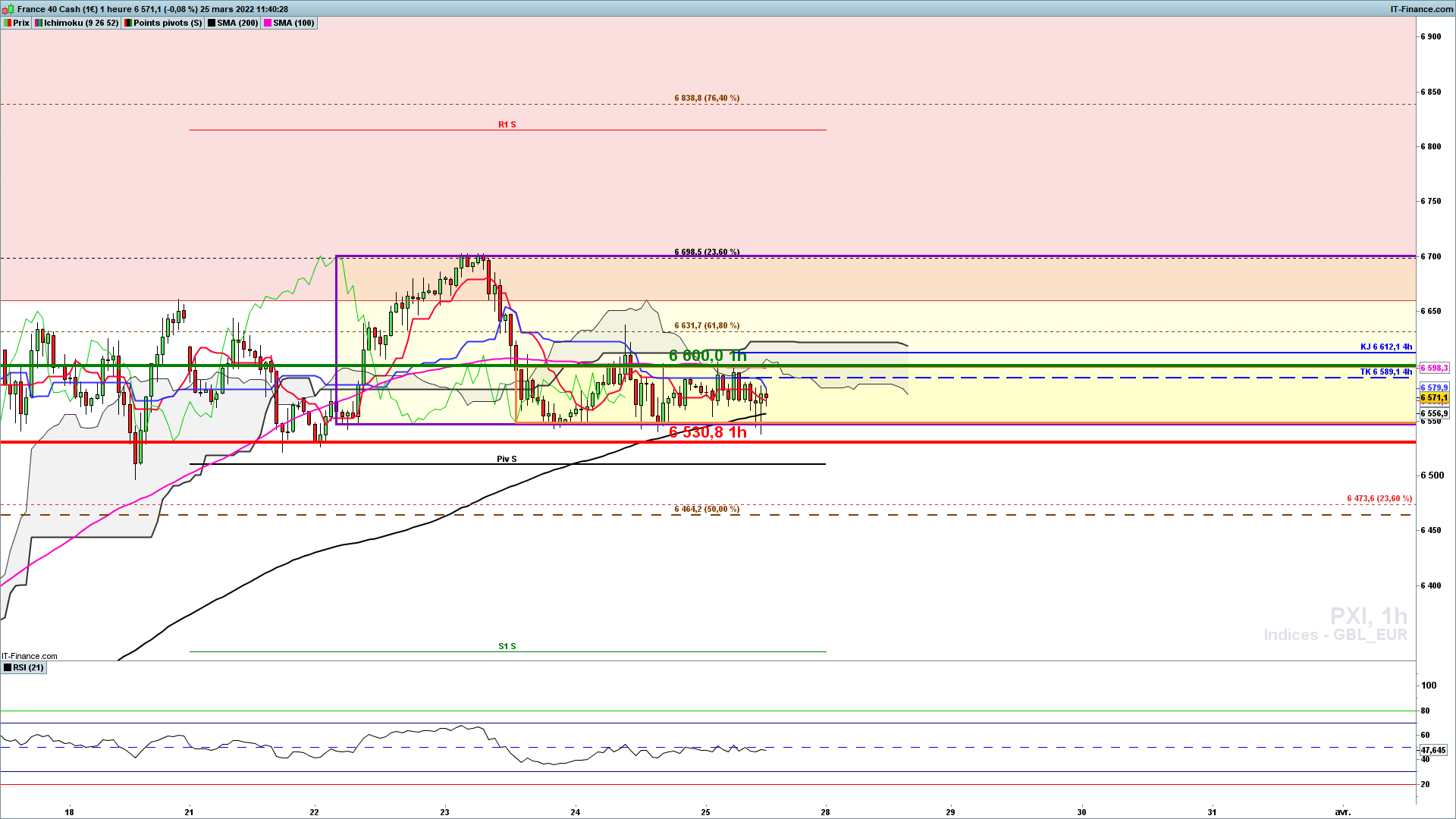Open the SMA (200) indicator label
1456x819 pixels.
point(237,23)
